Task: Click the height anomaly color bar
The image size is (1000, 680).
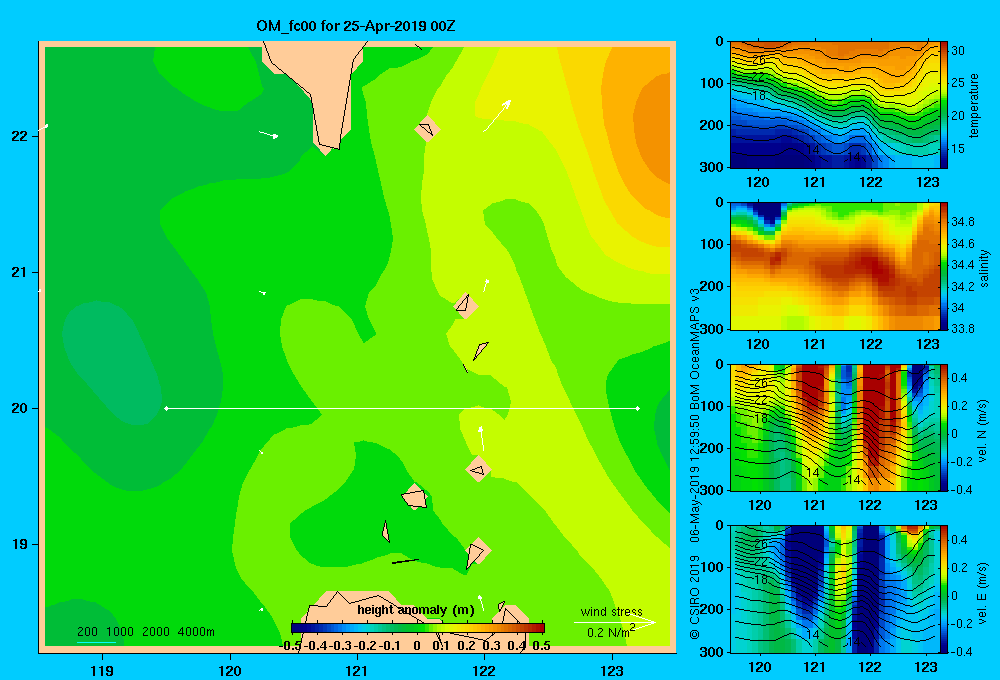Action: click(418, 628)
